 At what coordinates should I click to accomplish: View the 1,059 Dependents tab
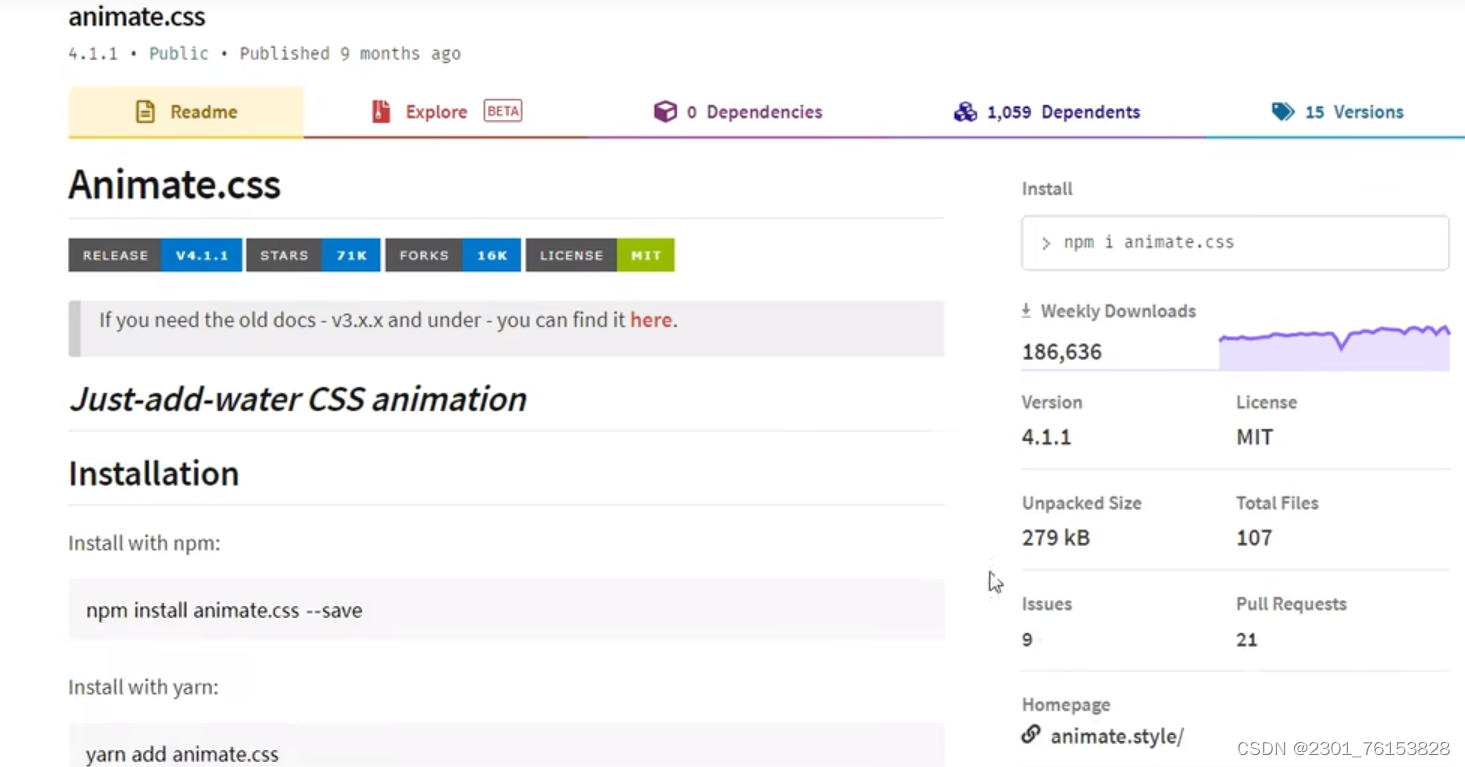tap(1047, 112)
